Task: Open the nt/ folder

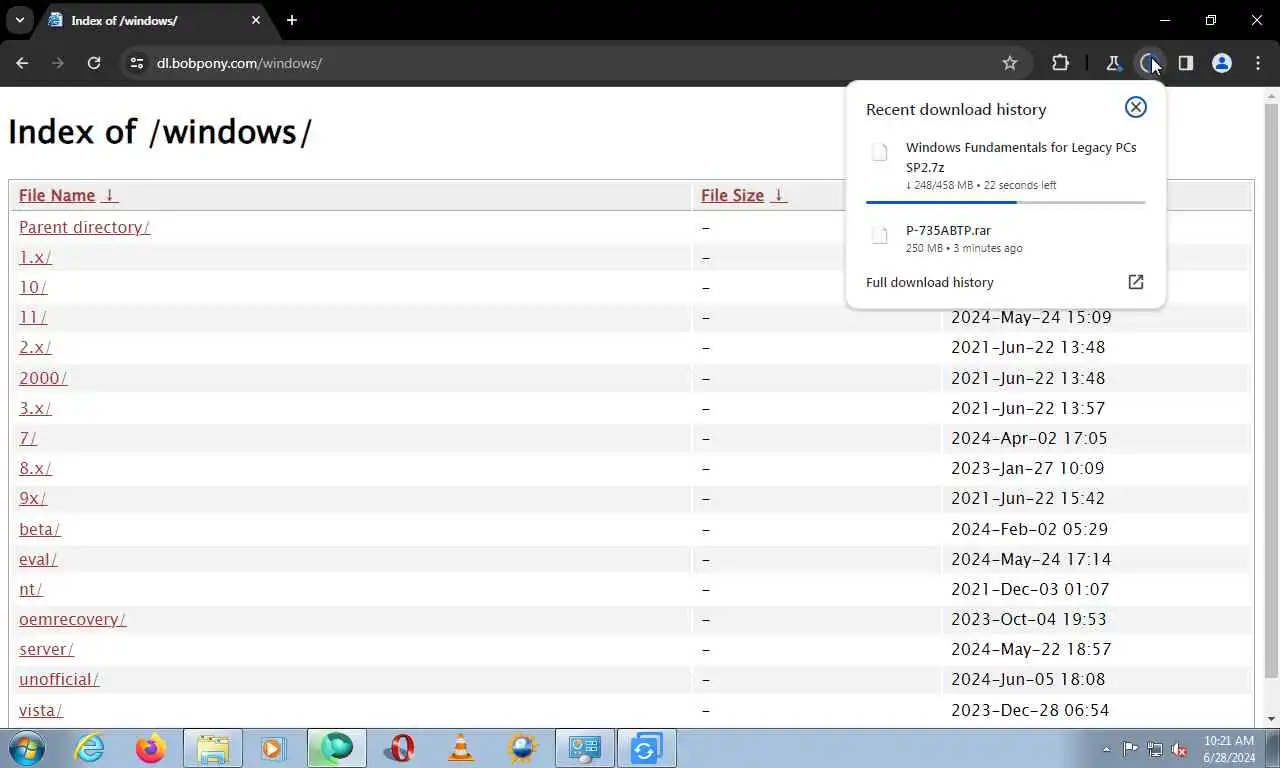Action: [31, 589]
